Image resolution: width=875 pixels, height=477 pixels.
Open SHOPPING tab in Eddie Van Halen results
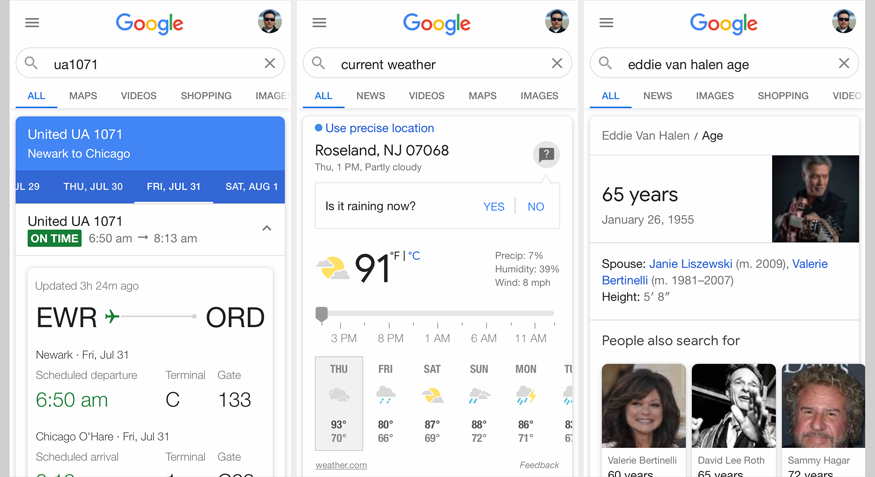click(x=783, y=96)
